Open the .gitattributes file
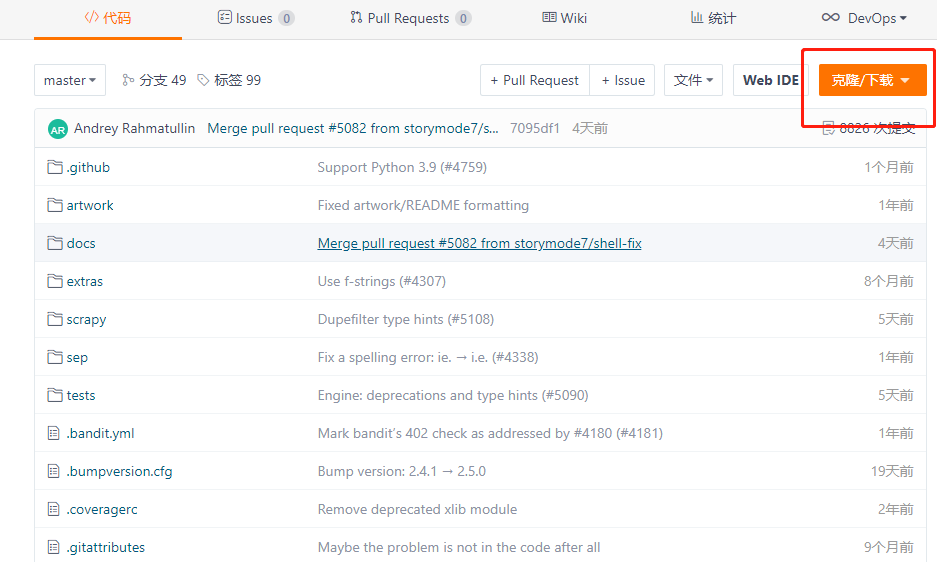The height and width of the screenshot is (562, 937). pos(106,547)
